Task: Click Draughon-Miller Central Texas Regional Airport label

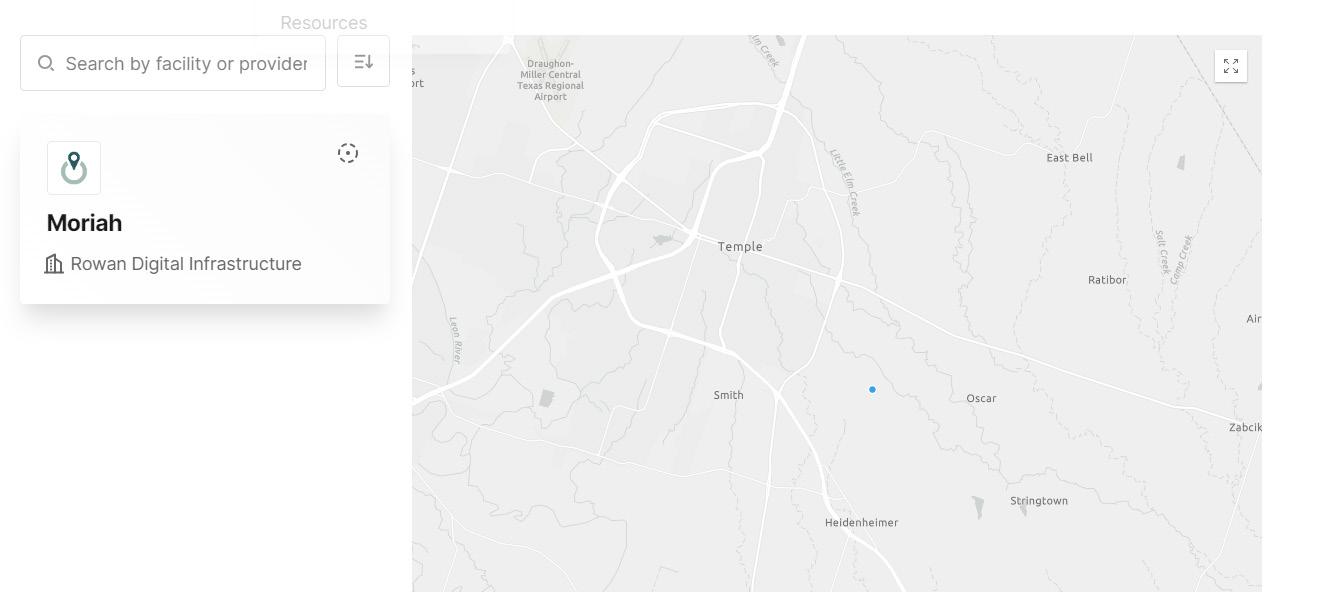Action: pos(550,80)
